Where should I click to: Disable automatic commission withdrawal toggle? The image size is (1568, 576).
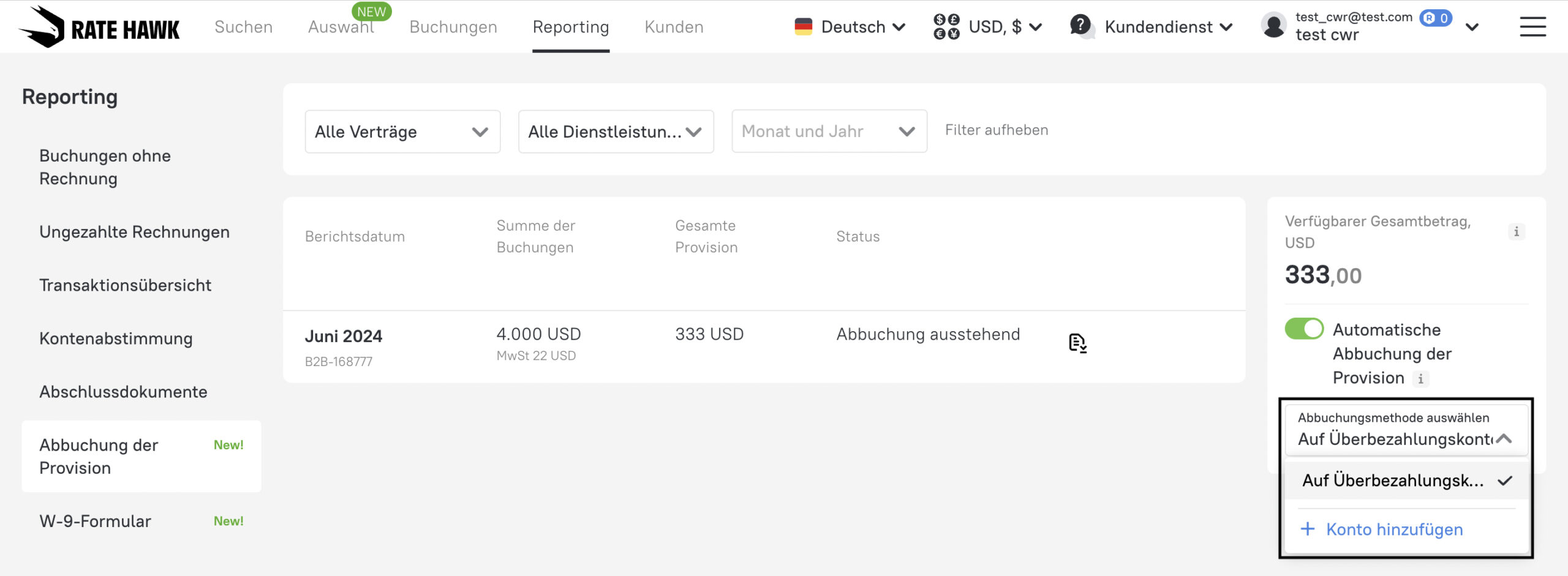[x=1303, y=329]
